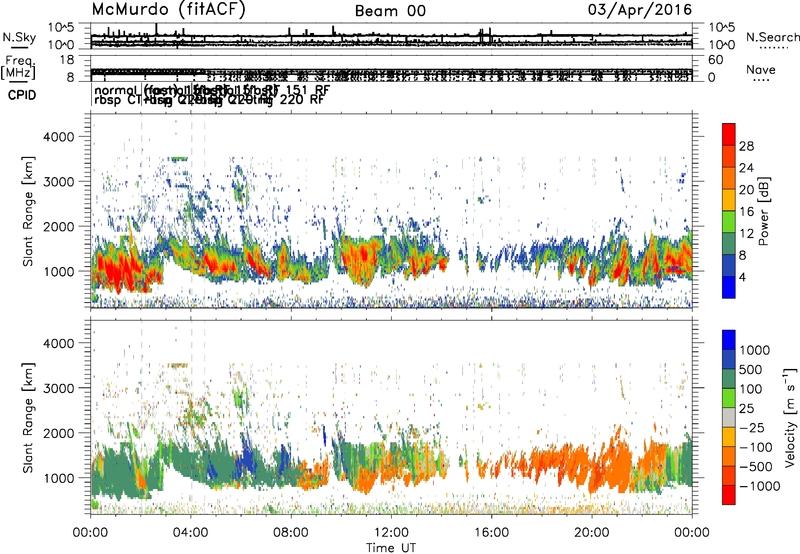Click the 4000 tick of the power panel
The width and height of the screenshot is (800, 554).
59,137
